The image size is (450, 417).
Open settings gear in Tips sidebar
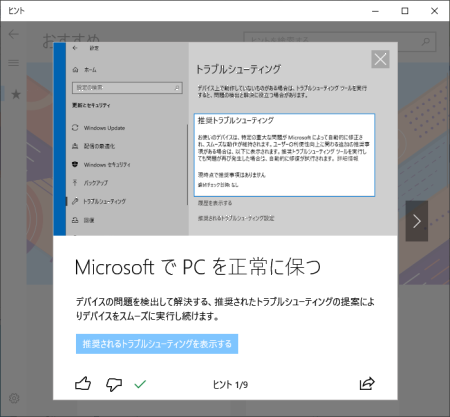(x=14, y=398)
